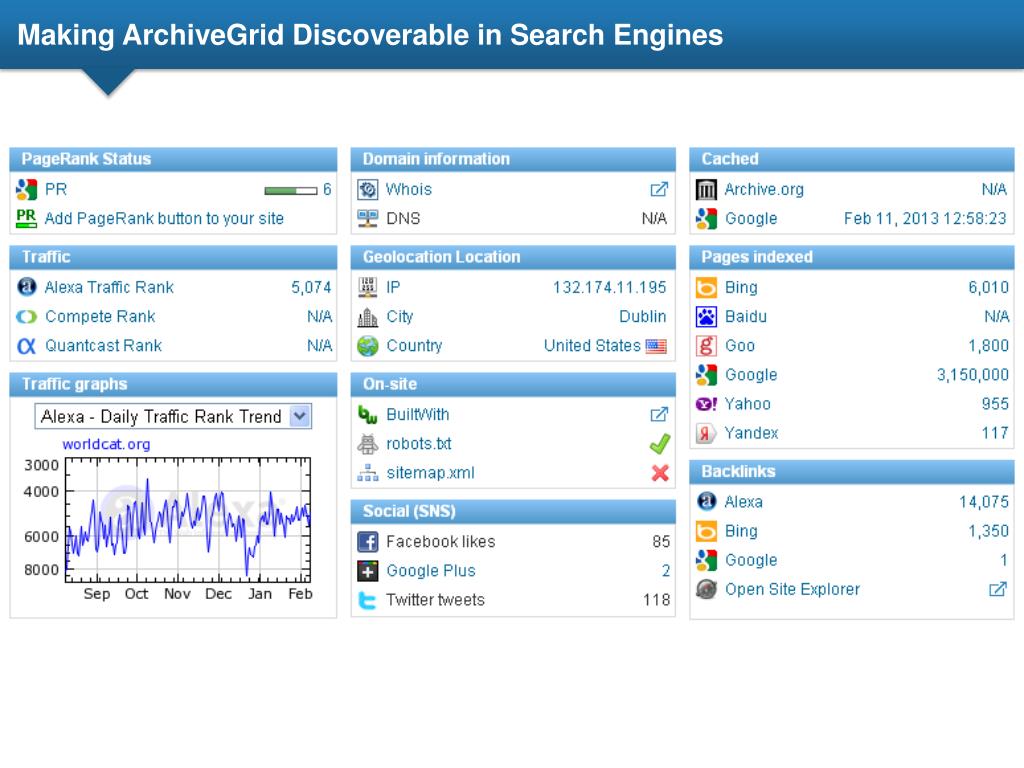Open the sitemap.xml link
The width and height of the screenshot is (1024, 768).
tap(430, 473)
